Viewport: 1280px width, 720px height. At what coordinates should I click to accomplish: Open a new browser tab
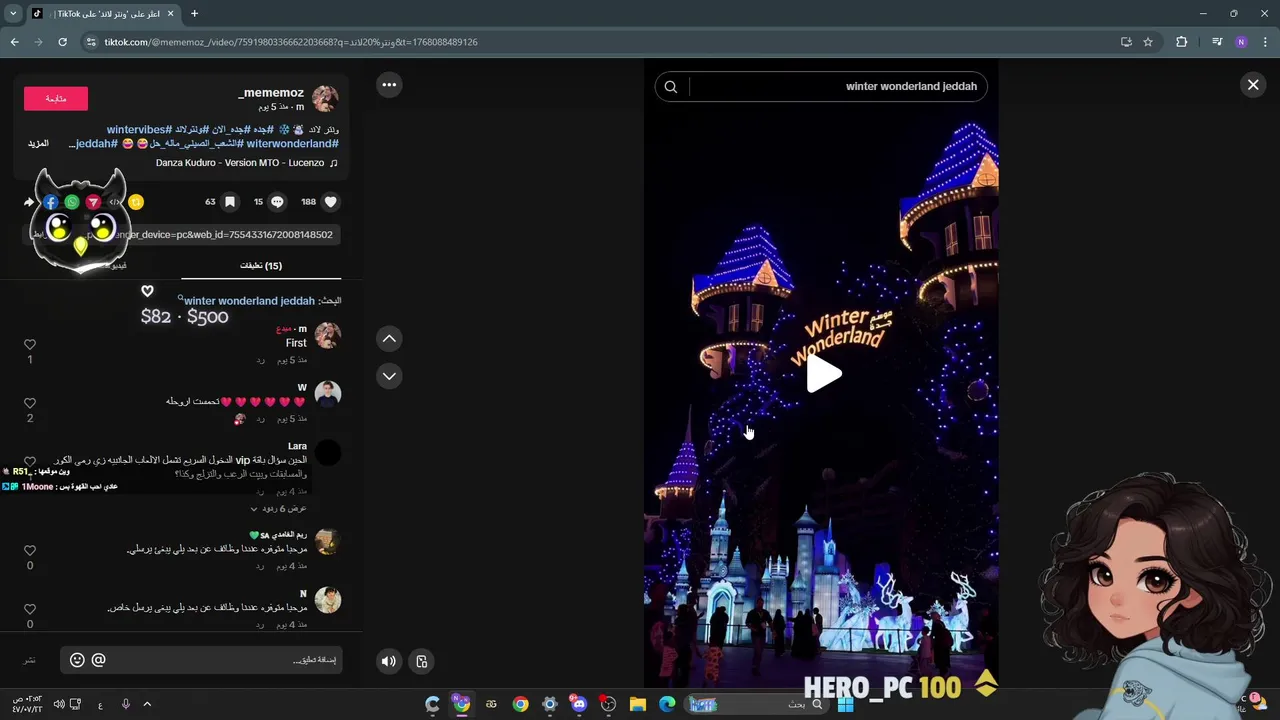194,14
